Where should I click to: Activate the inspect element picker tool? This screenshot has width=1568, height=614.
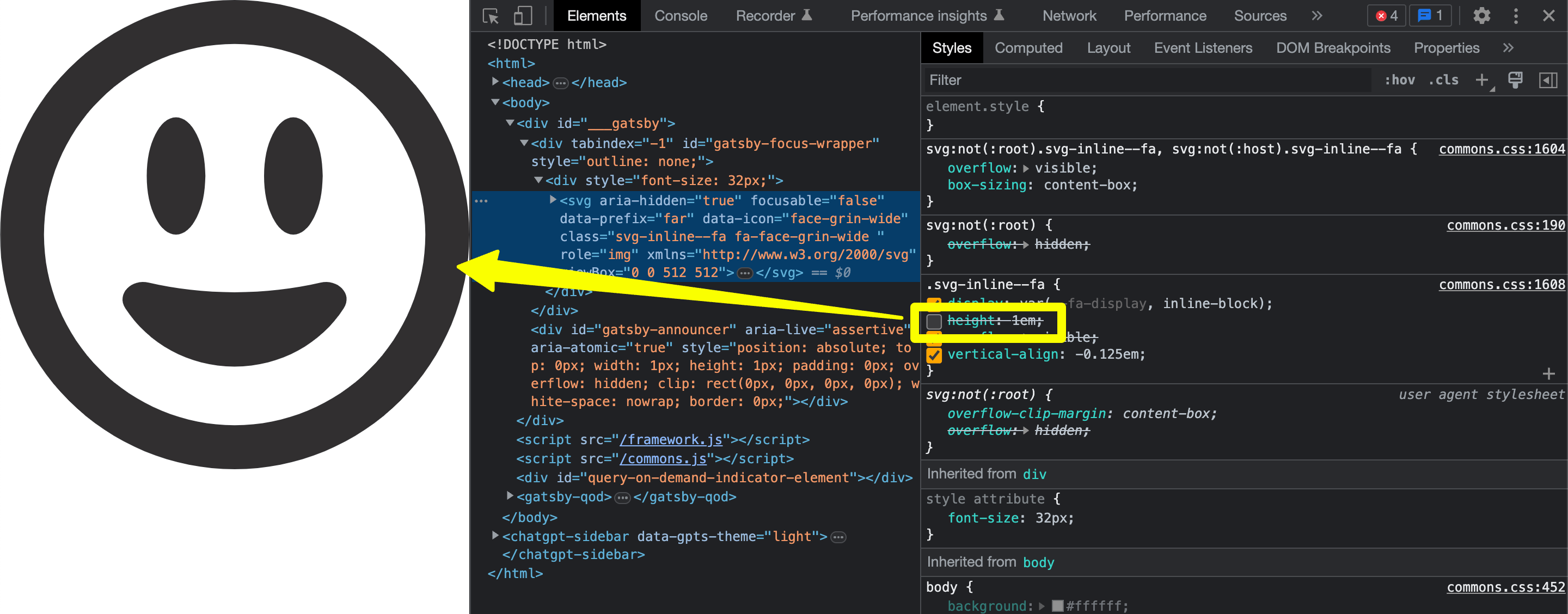tap(491, 16)
